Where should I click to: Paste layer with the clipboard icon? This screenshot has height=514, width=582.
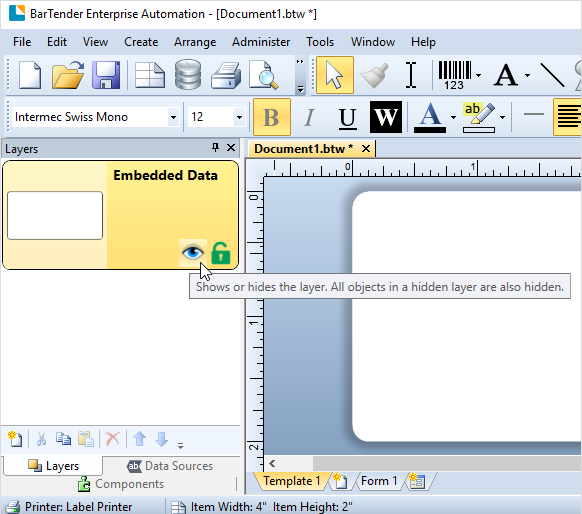86,439
